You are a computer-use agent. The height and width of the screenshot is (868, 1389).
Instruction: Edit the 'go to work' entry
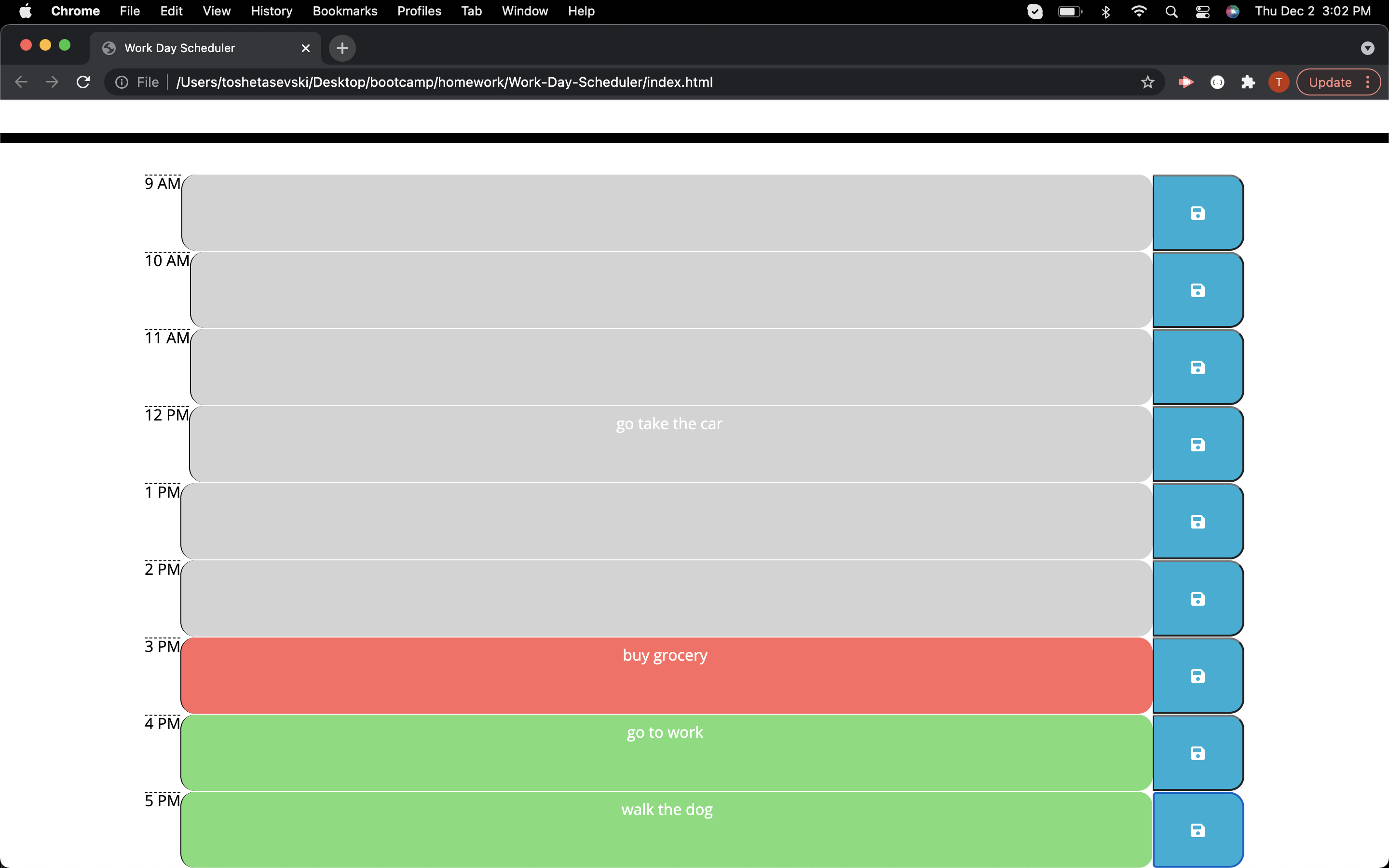tap(667, 753)
